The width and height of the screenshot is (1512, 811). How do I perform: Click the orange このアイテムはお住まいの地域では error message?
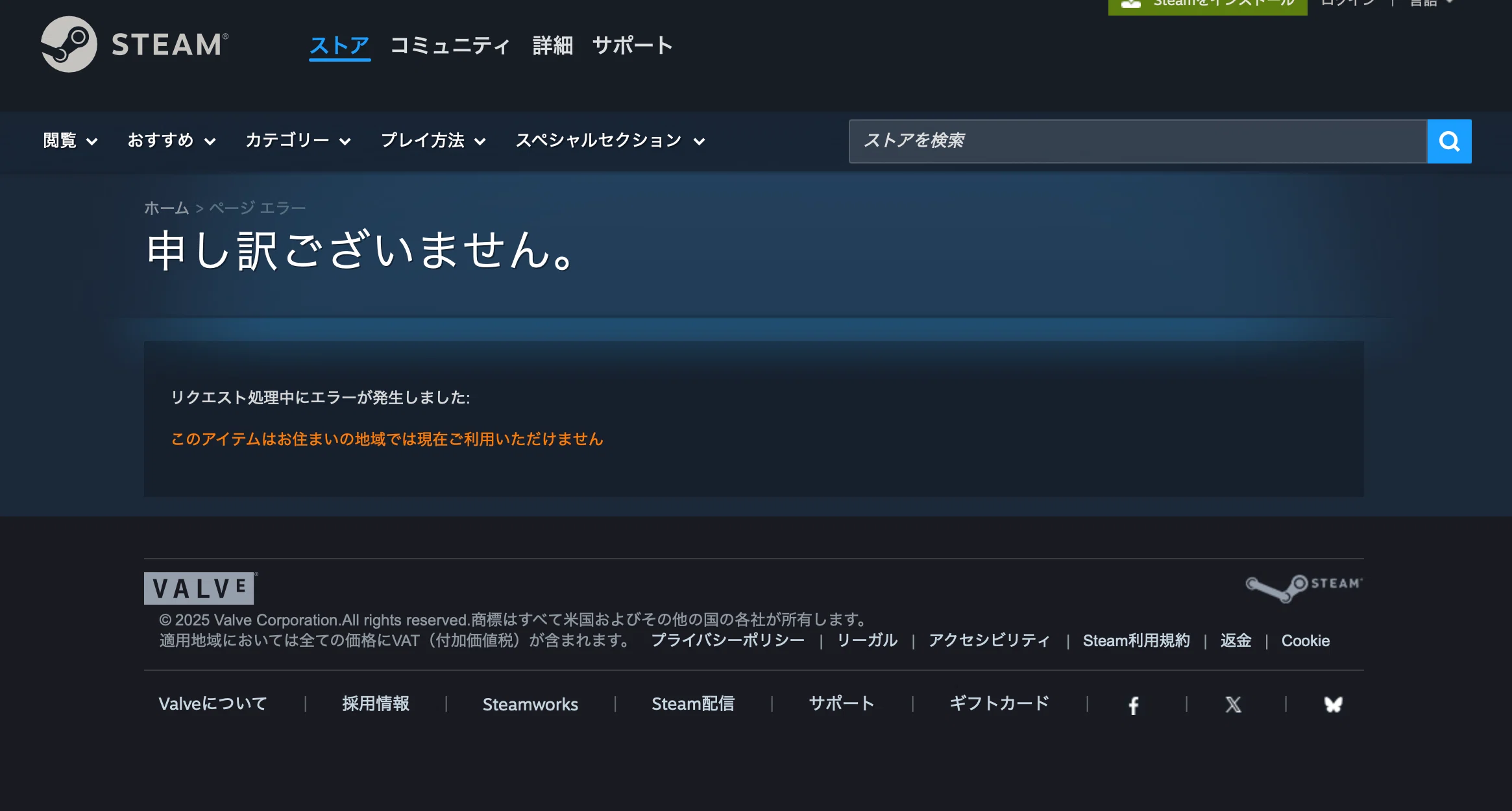coord(387,439)
